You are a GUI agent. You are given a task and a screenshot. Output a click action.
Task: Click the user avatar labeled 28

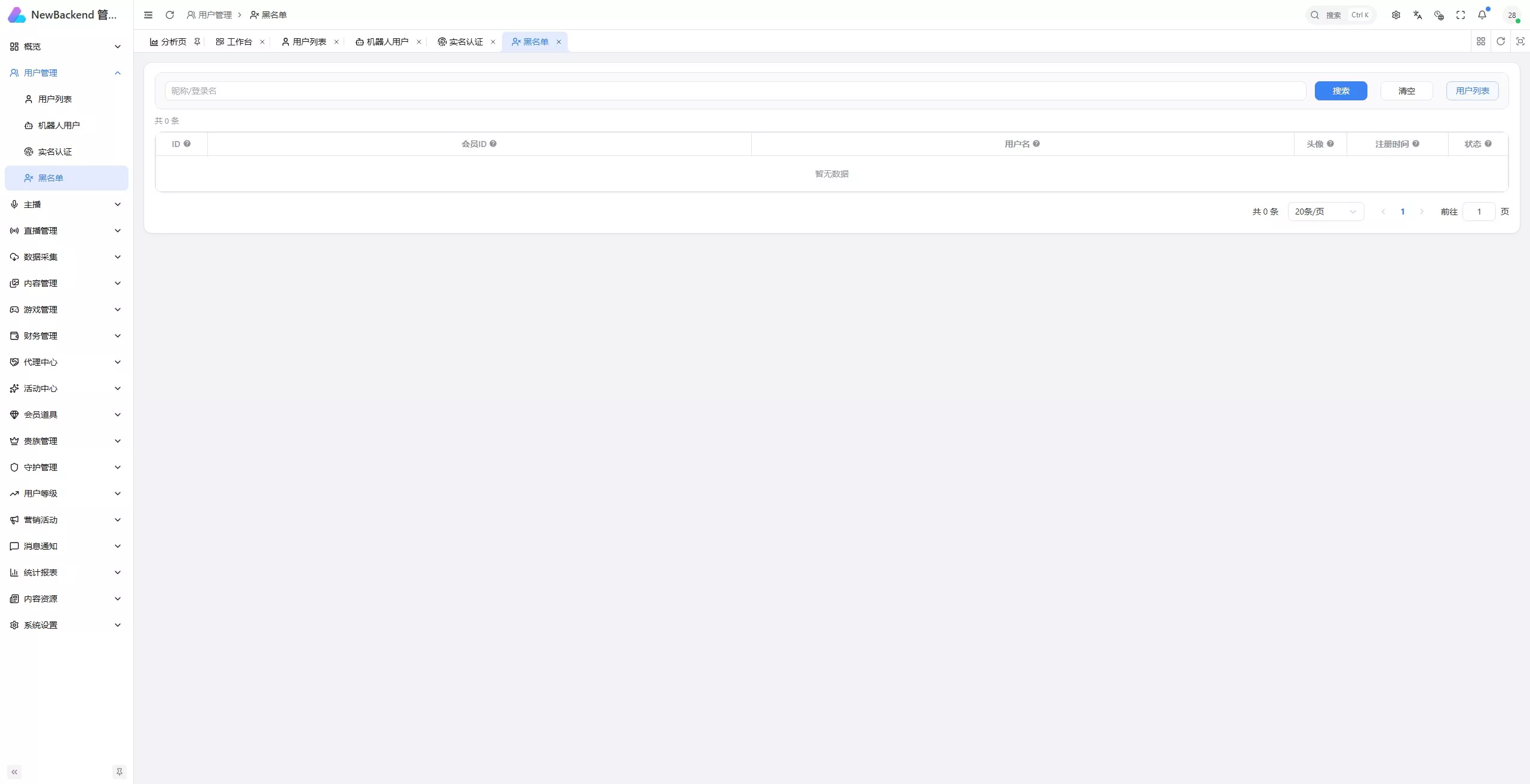1512,15
